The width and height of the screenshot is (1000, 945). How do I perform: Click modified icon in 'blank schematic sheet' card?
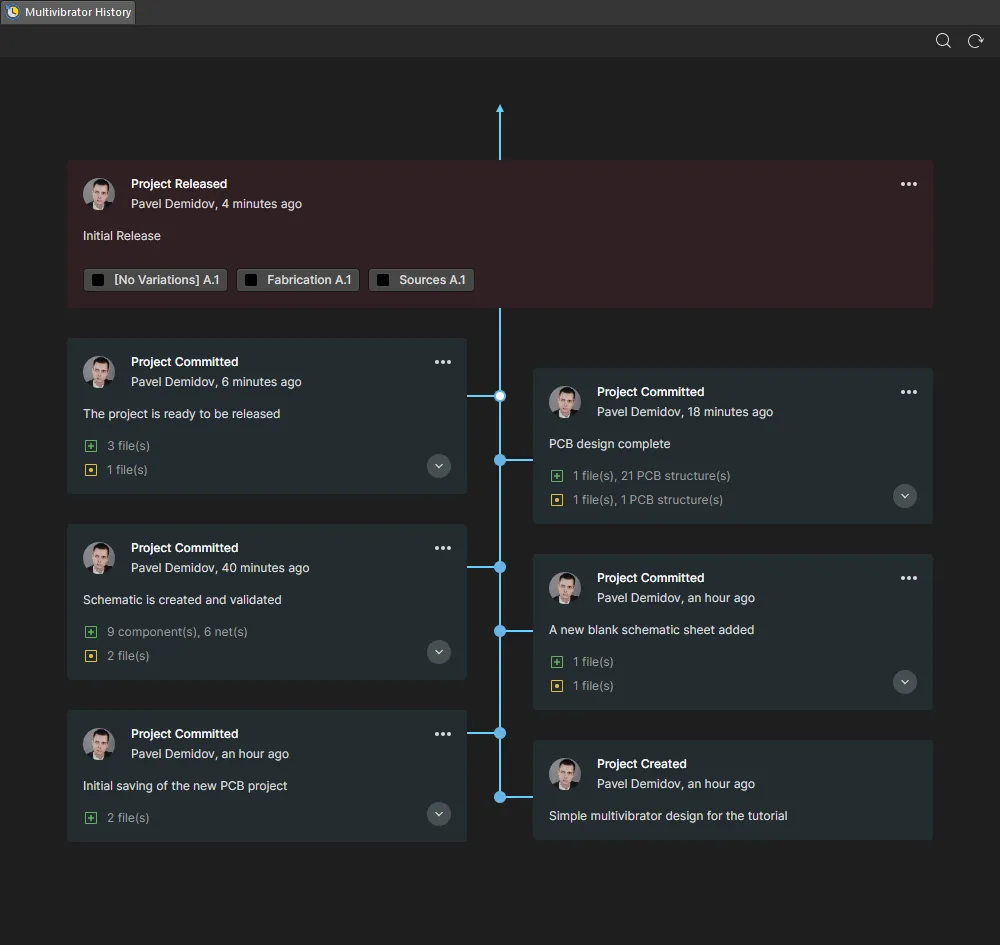557,686
